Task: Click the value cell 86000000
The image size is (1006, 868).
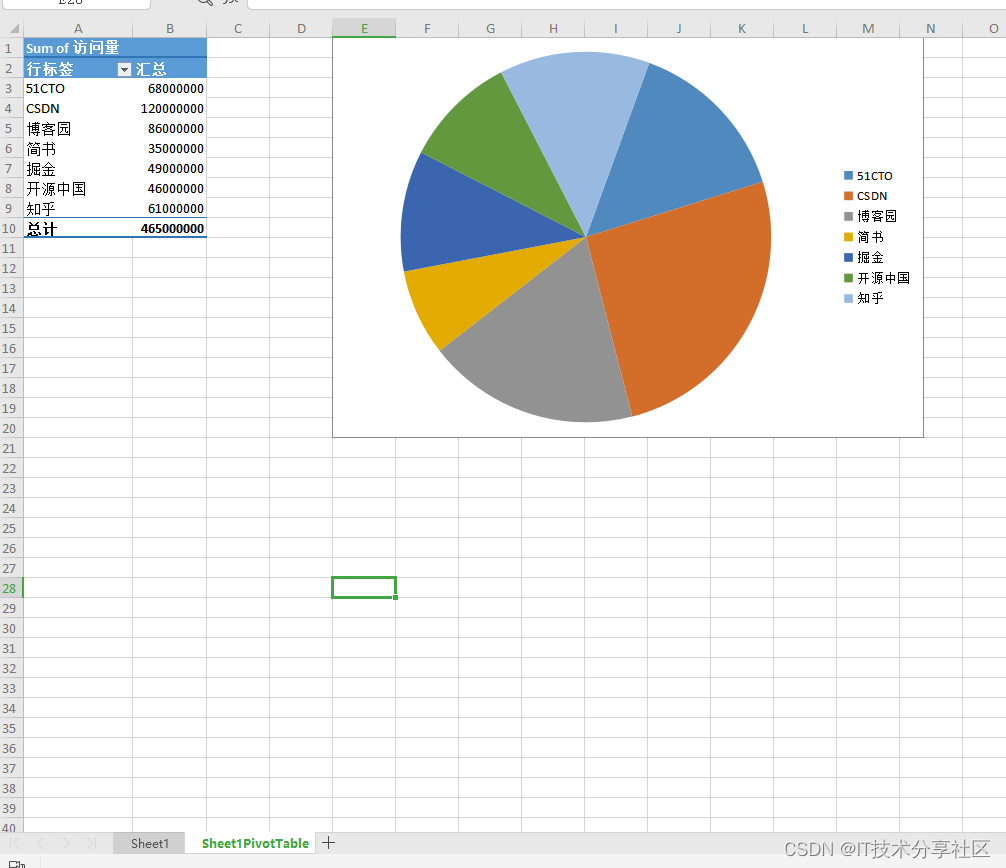Action: click(x=170, y=128)
